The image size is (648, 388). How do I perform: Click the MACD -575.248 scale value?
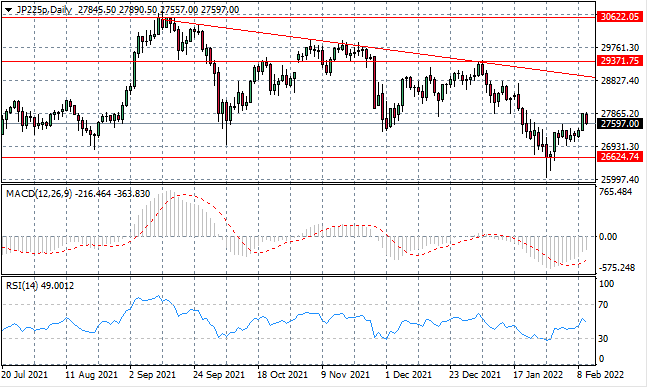(x=617, y=268)
